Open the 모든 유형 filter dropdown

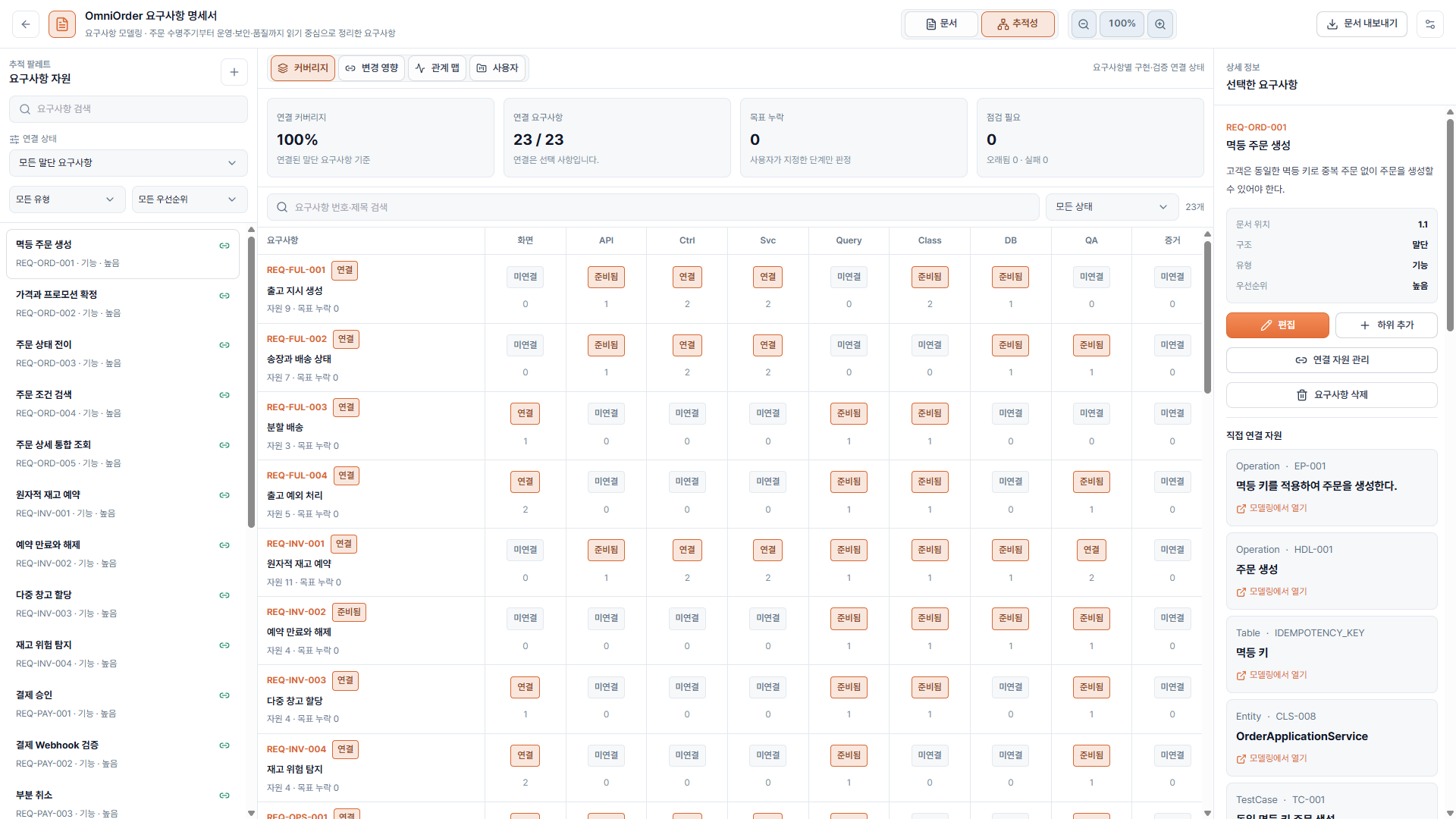tap(67, 199)
